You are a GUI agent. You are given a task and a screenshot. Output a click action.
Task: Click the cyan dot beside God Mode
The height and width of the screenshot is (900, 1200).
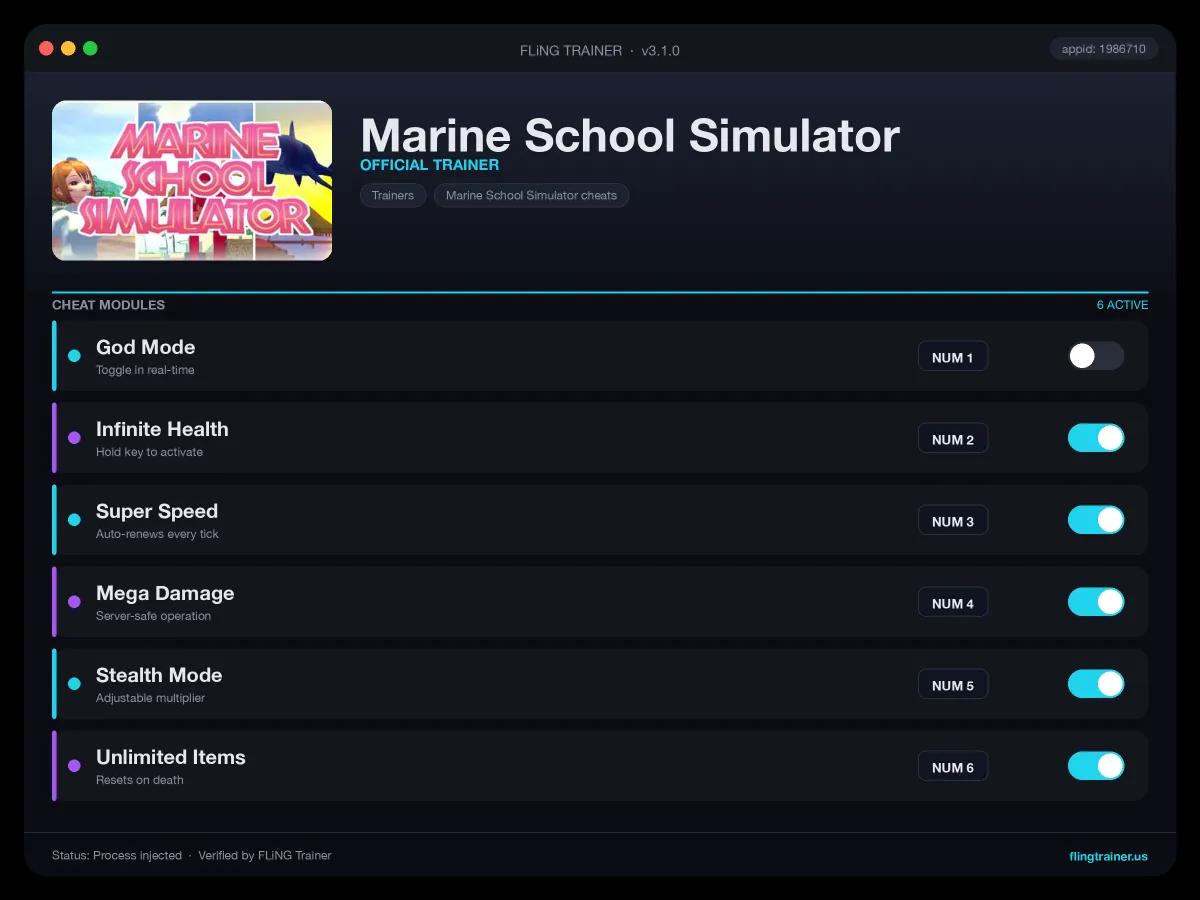(x=74, y=356)
